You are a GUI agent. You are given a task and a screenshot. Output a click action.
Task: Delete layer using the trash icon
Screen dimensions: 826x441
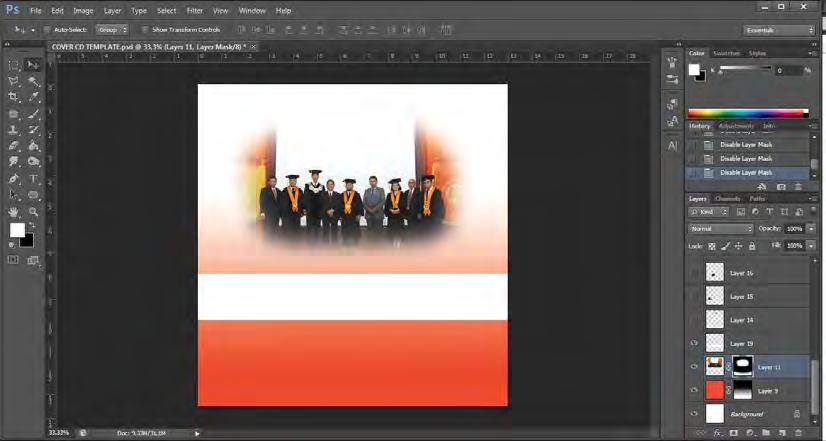click(x=798, y=433)
